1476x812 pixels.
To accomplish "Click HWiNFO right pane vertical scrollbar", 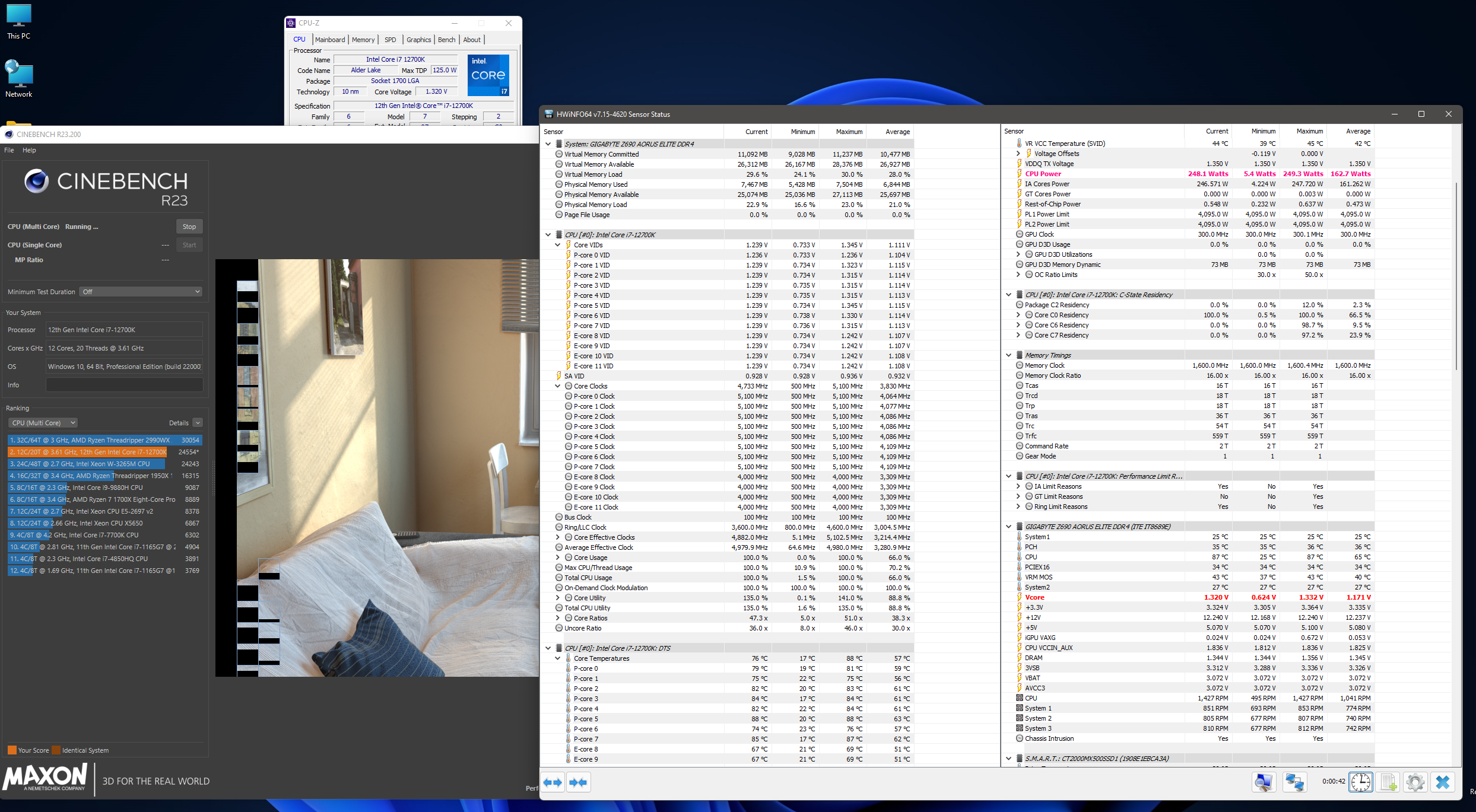I will point(1456,276).
